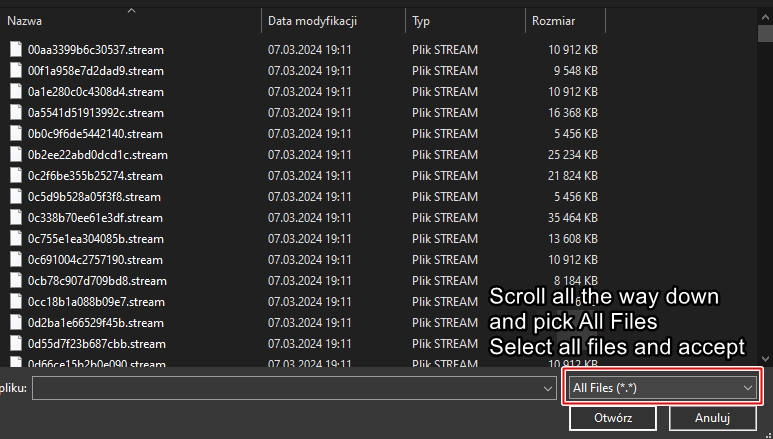Sort by Rozmiar column header

(553, 20)
